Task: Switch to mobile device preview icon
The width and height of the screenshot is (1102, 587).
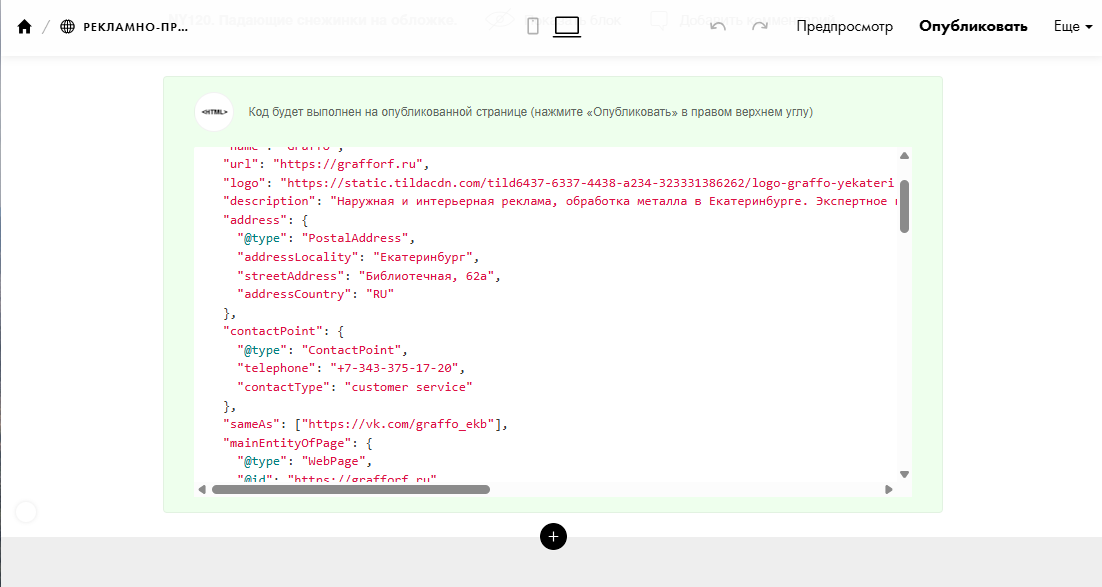Action: [533, 27]
